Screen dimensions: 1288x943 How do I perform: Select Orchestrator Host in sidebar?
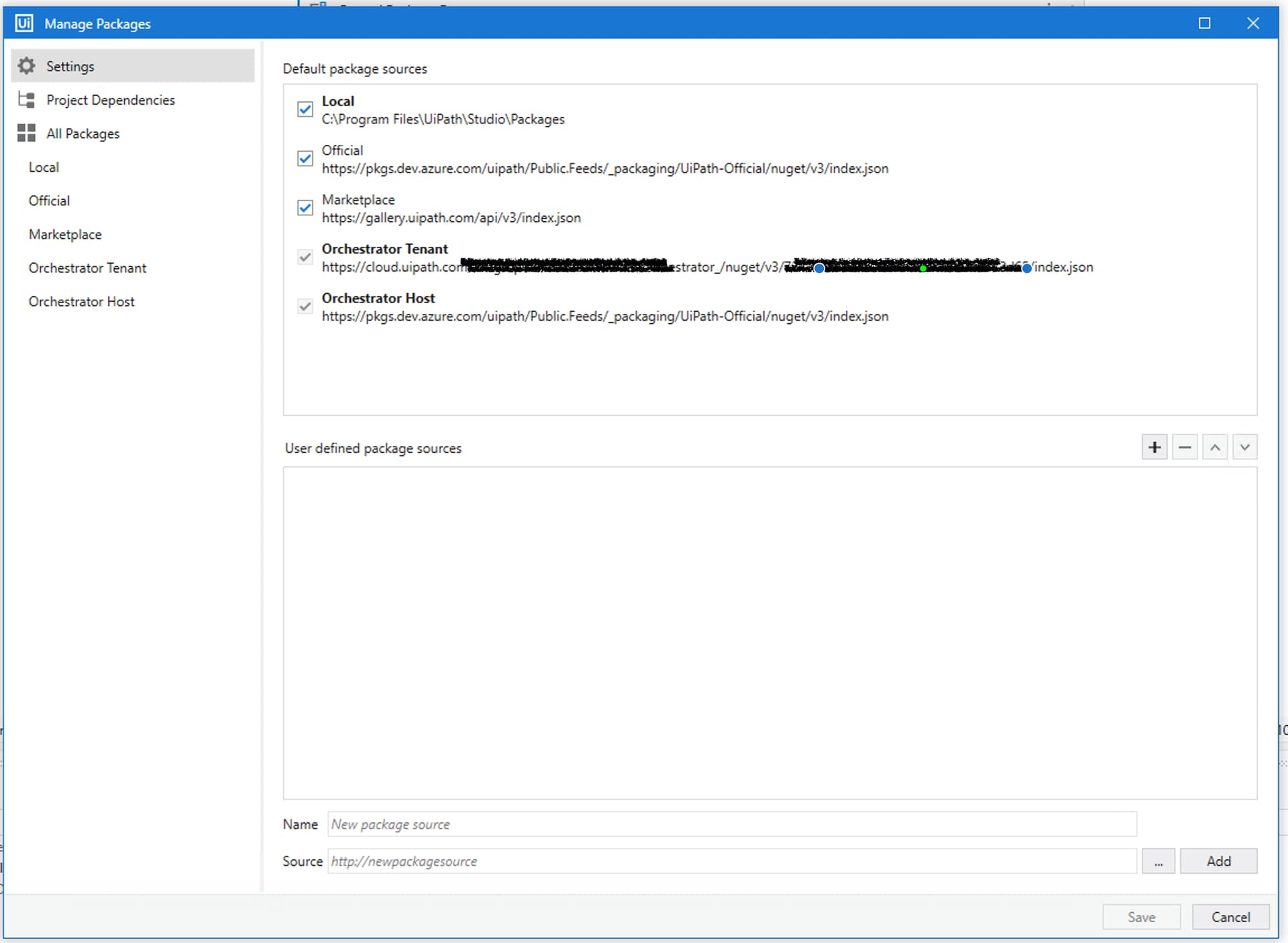[81, 302]
